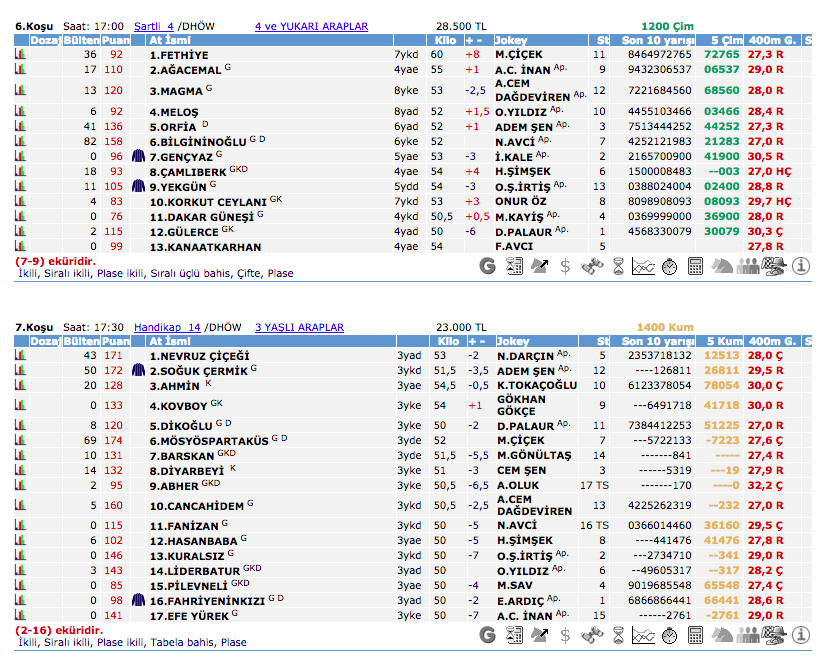Follow the "4 ve YUKARI ARAPLAR" link
This screenshot has width=837, height=671.
point(311,26)
